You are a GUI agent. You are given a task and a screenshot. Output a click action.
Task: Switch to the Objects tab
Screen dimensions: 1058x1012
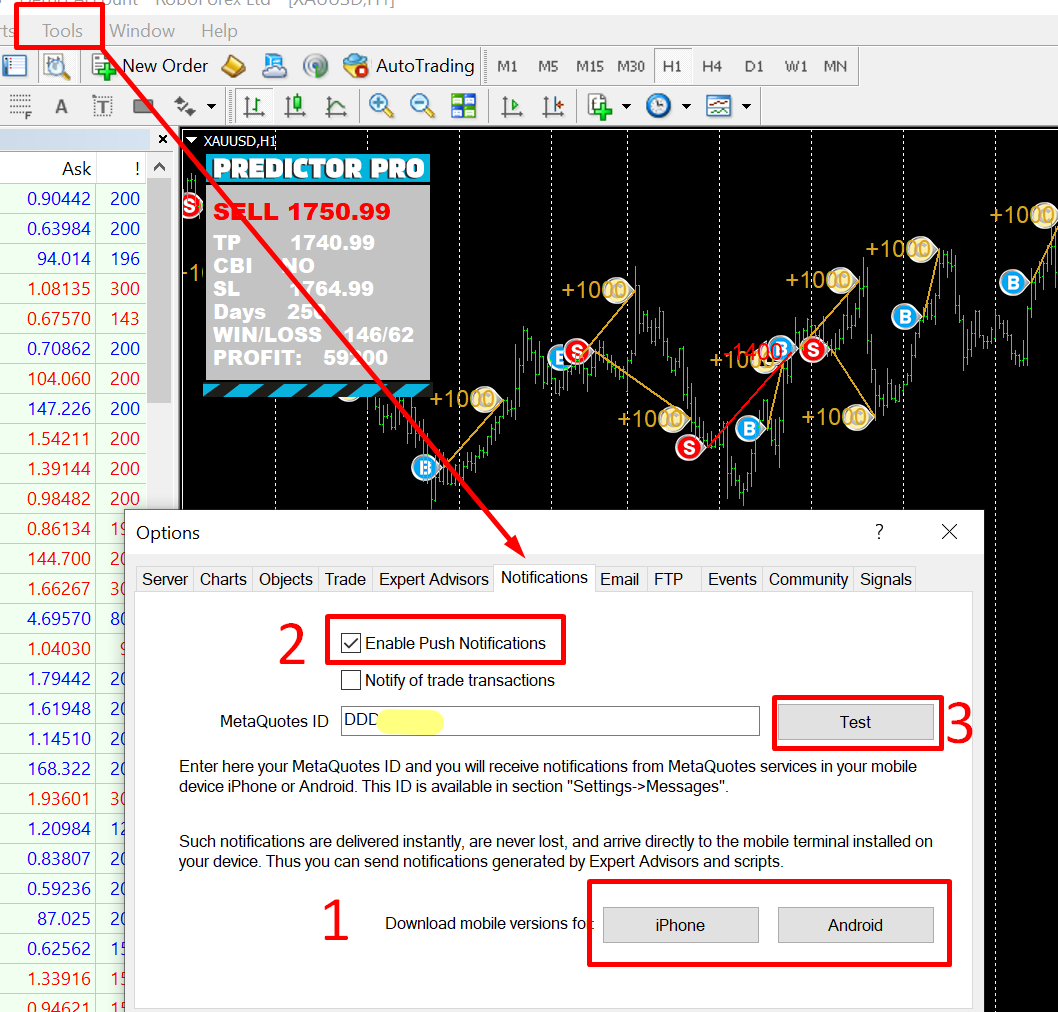285,580
